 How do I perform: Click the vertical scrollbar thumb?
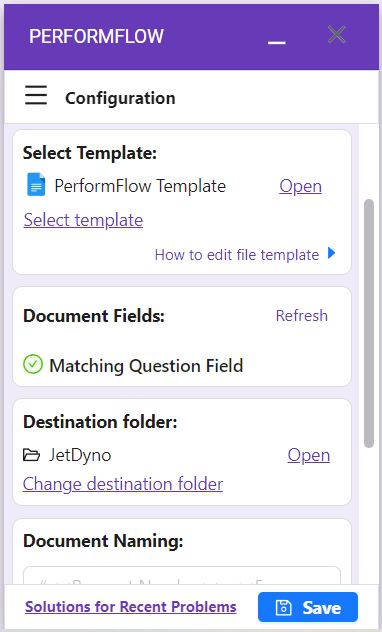369,323
